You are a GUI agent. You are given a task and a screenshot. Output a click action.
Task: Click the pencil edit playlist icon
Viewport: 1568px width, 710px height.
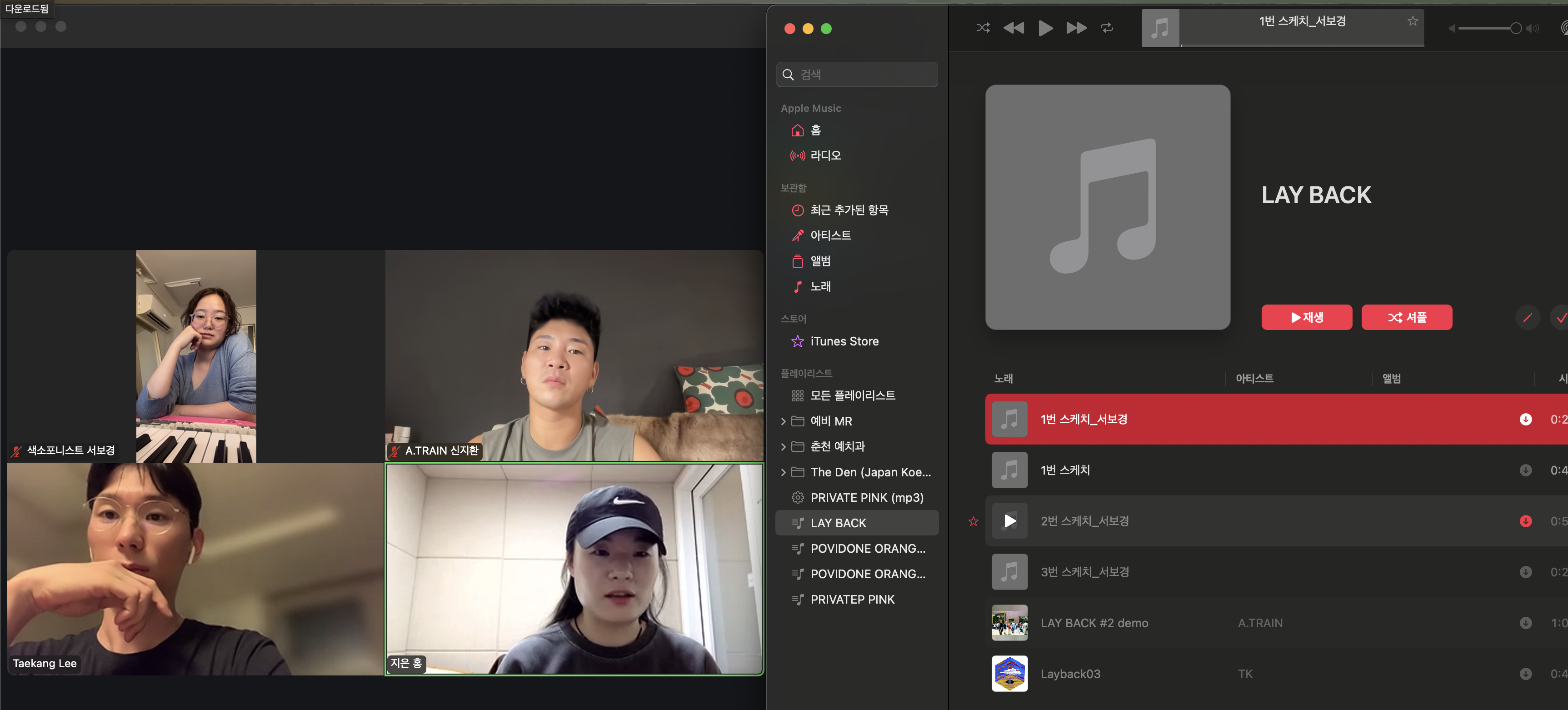point(1527,317)
